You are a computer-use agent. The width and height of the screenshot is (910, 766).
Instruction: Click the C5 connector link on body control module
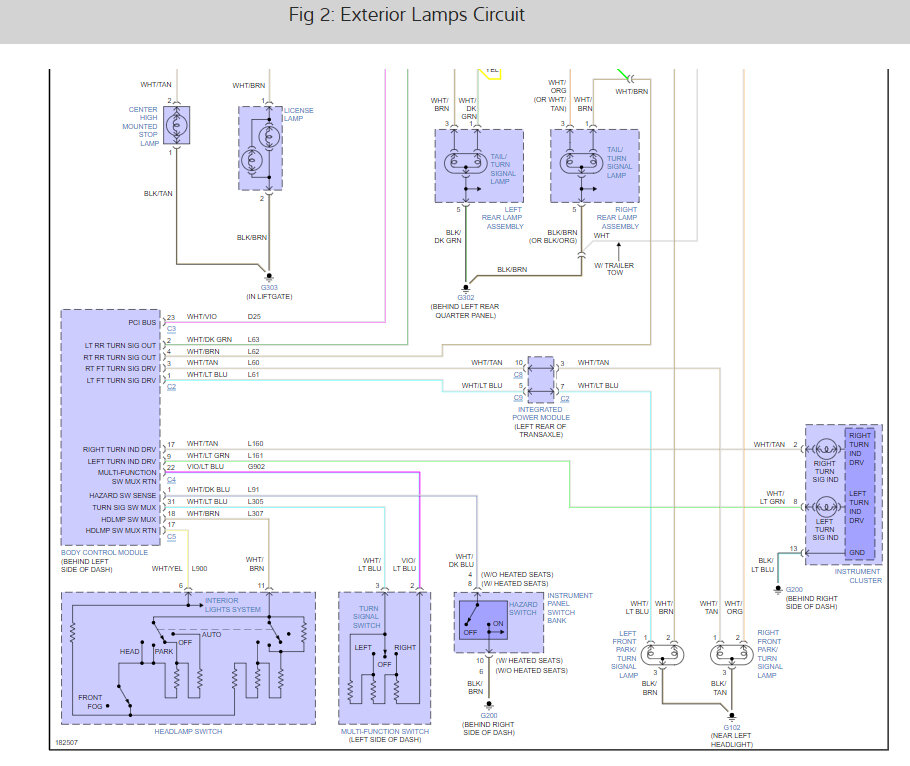(x=171, y=537)
